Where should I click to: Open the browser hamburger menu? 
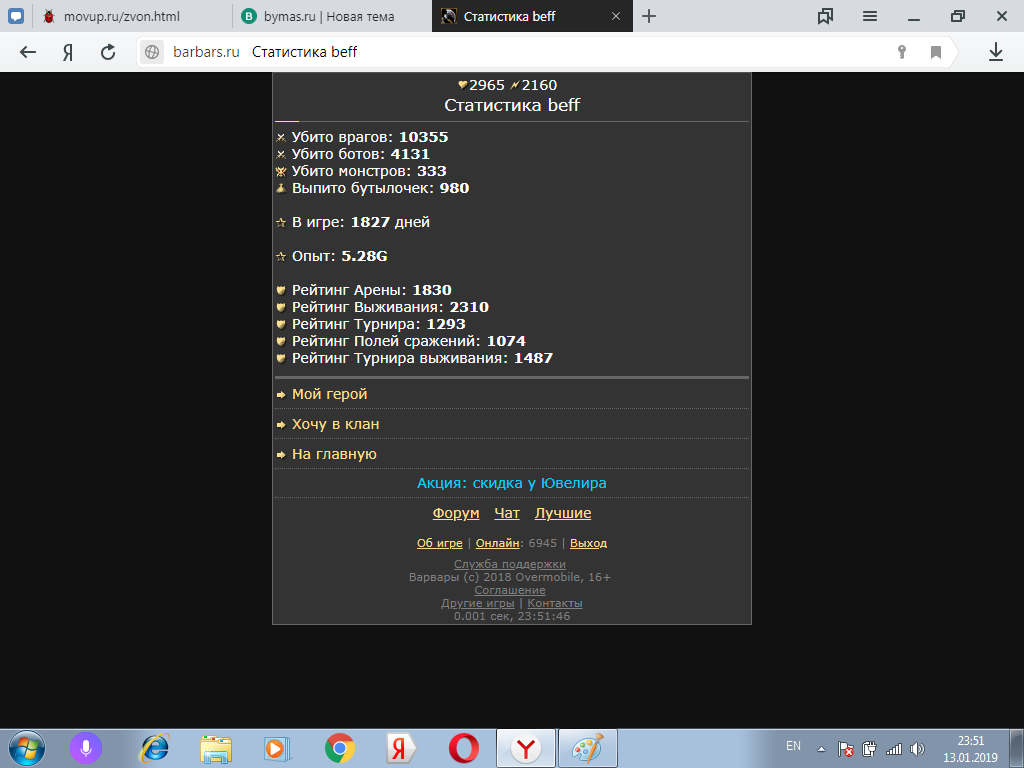(x=870, y=16)
